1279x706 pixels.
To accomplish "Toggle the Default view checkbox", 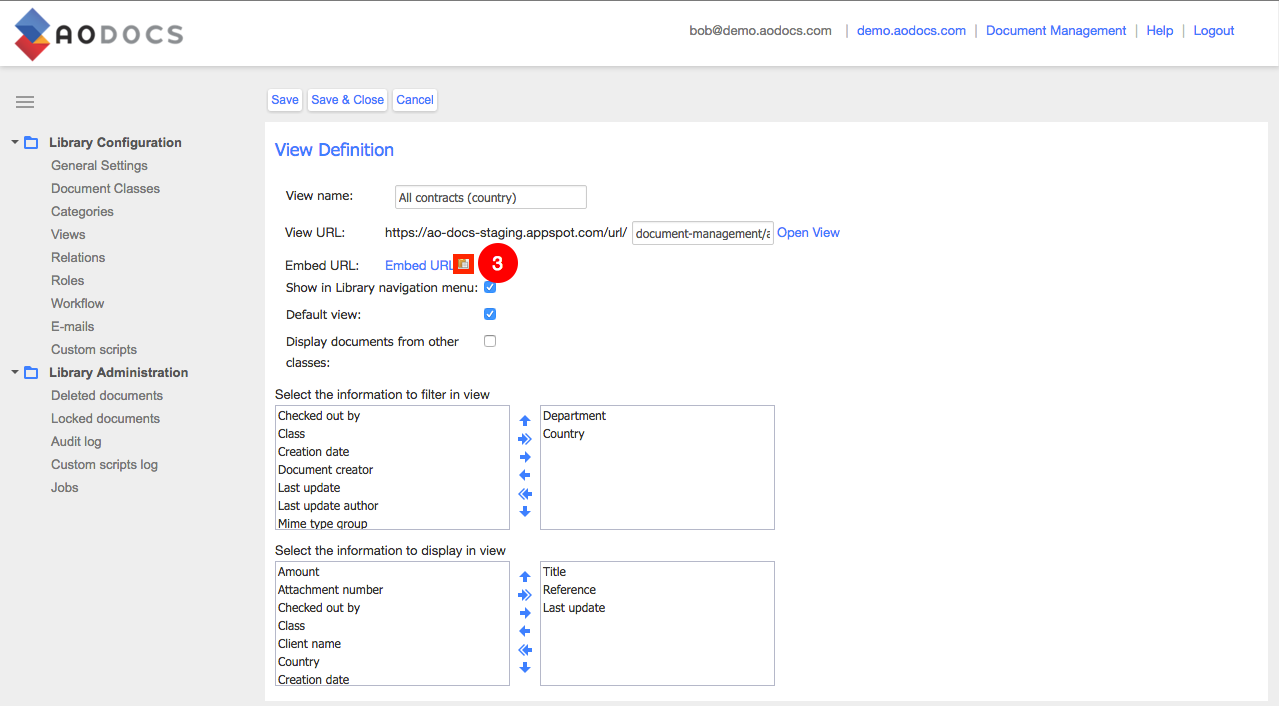I will (490, 314).
